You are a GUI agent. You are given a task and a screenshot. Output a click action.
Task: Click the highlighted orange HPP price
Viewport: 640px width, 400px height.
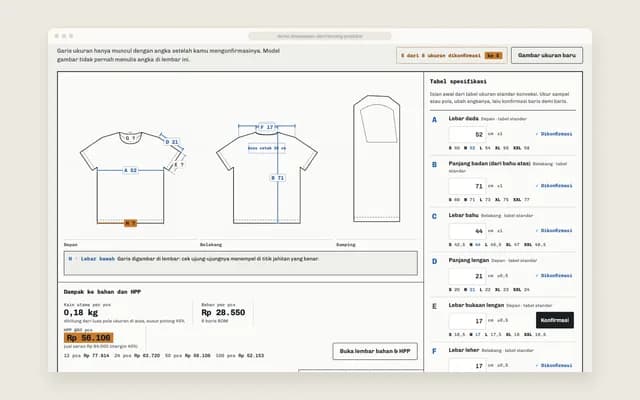coord(89,338)
